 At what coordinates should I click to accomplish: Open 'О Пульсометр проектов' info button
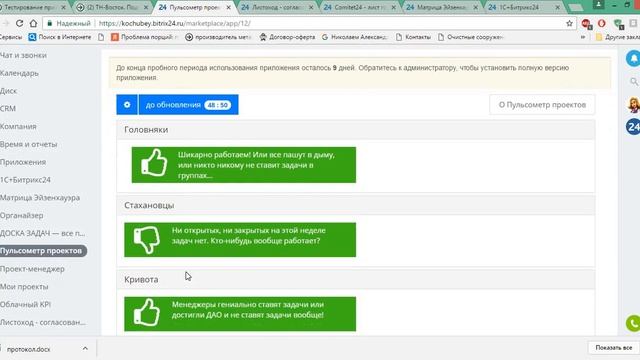[542, 105]
